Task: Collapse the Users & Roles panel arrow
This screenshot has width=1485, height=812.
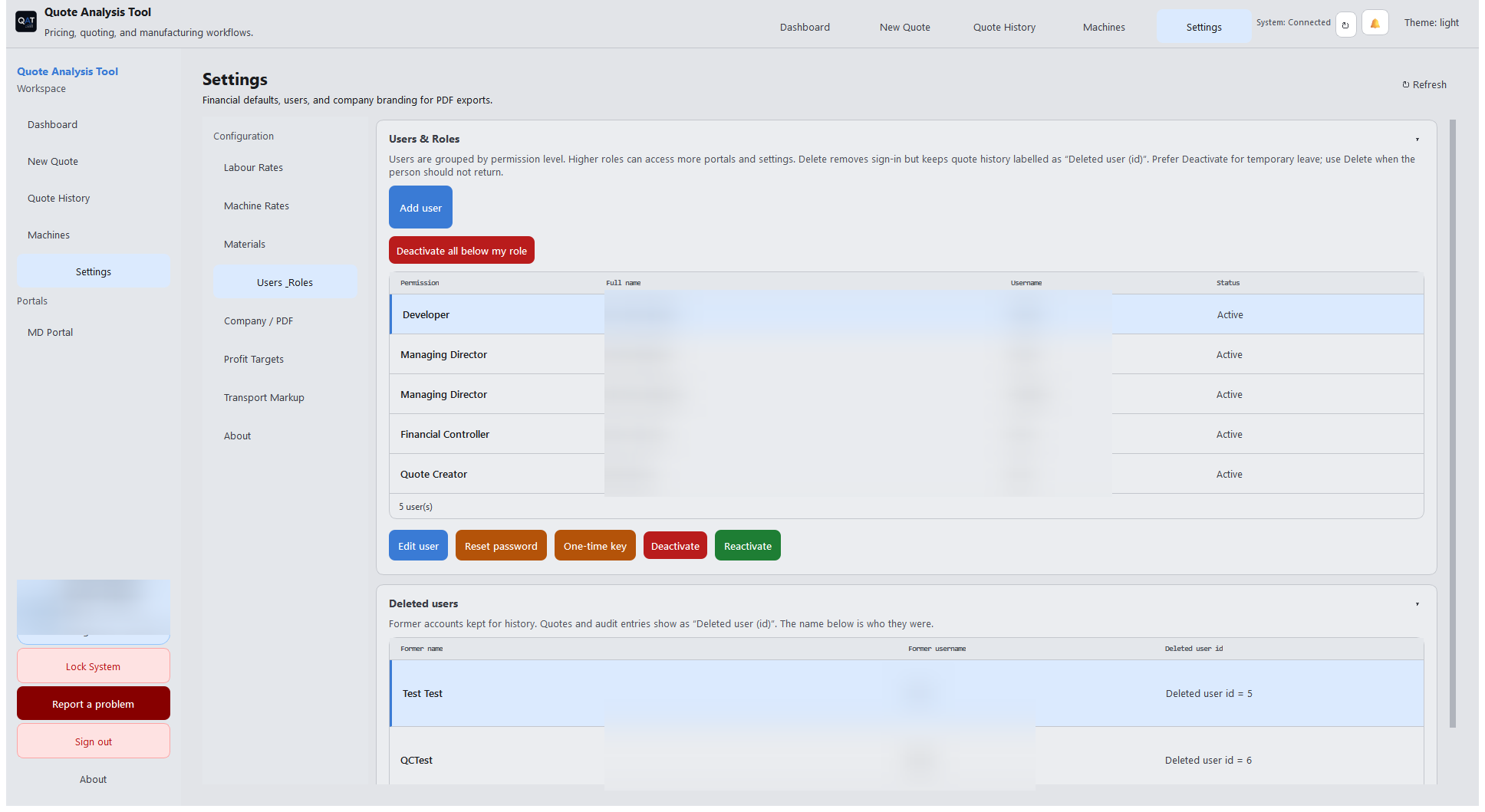Action: [1417, 140]
